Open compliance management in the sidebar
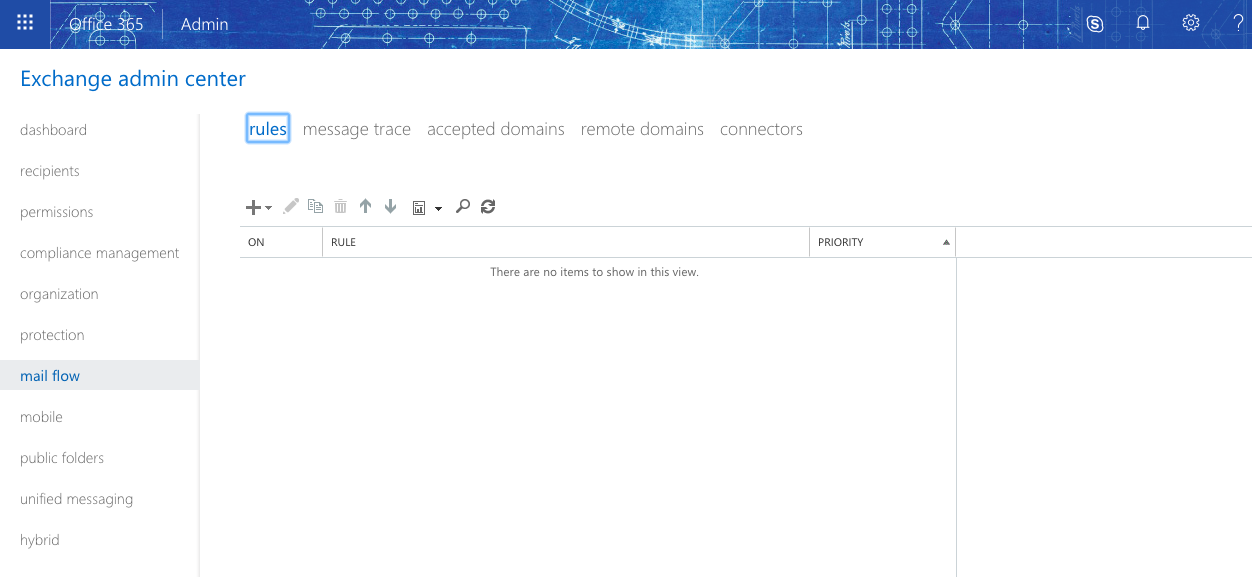This screenshot has height=577, width=1252. pyautogui.click(x=100, y=253)
